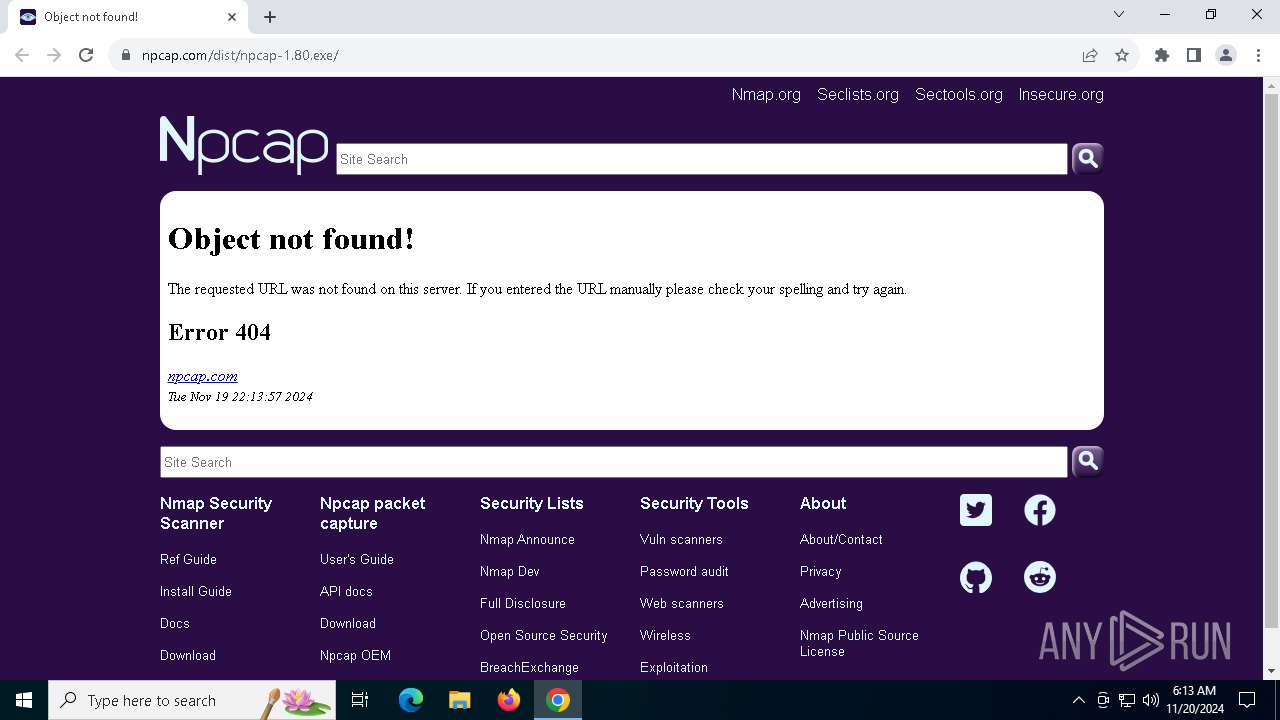Open tab search chevron
1280x720 pixels.
1119,15
